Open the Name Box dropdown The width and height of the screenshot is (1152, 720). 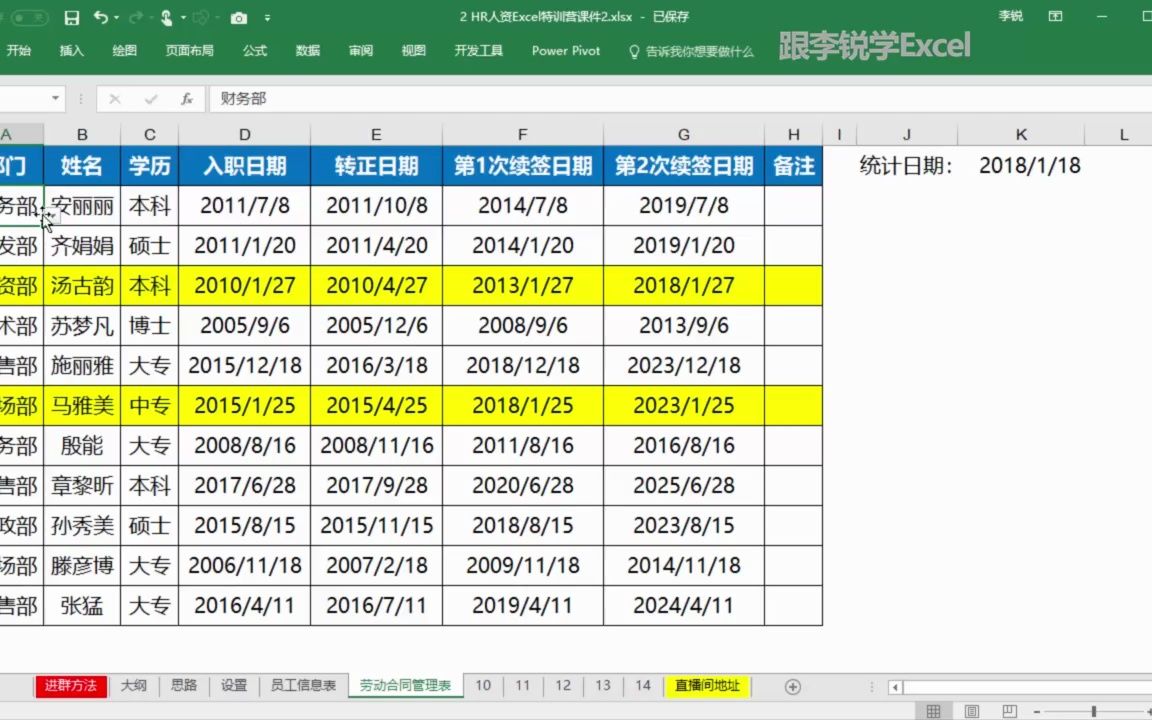pyautogui.click(x=55, y=98)
